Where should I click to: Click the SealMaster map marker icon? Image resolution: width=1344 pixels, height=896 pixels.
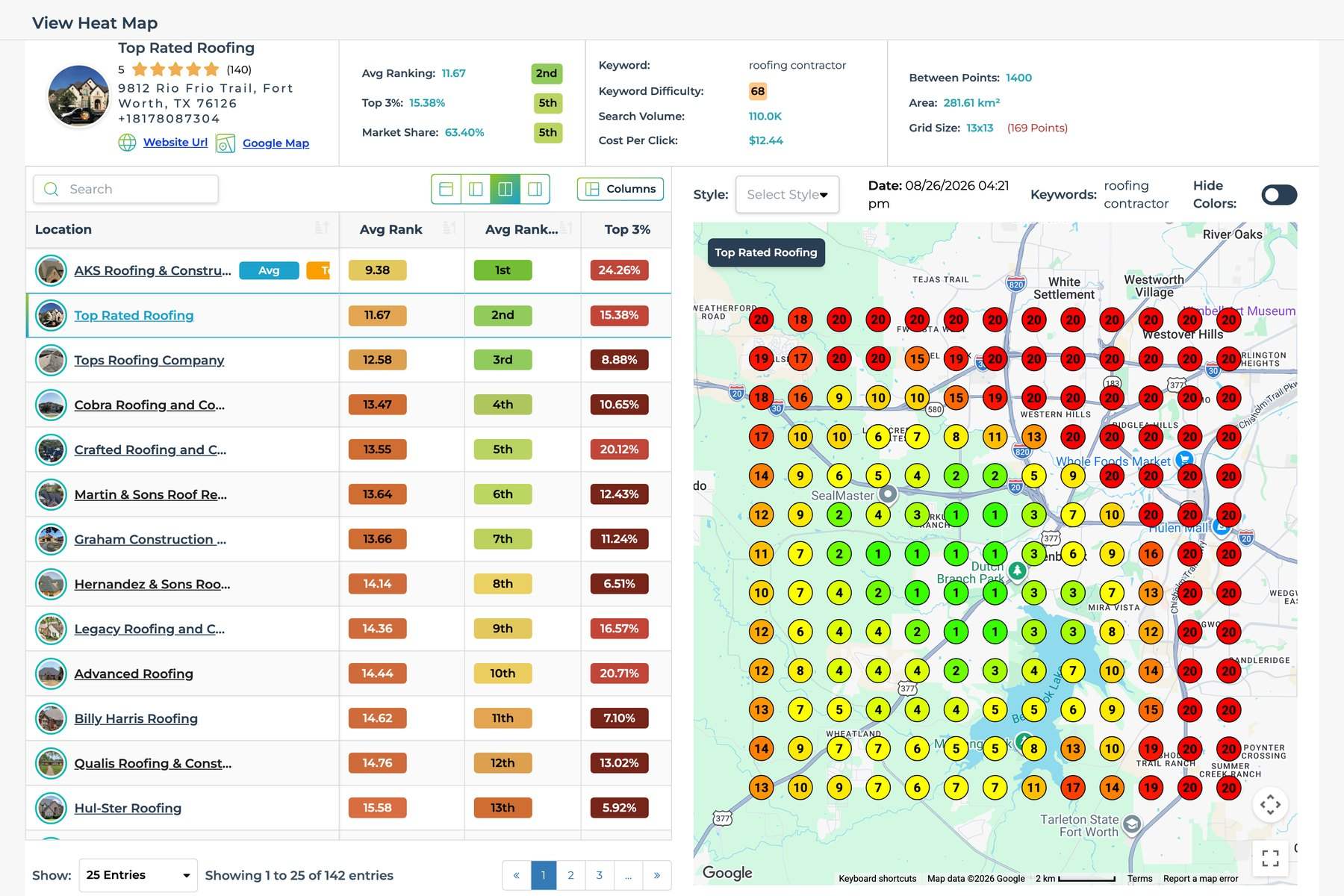tap(888, 494)
